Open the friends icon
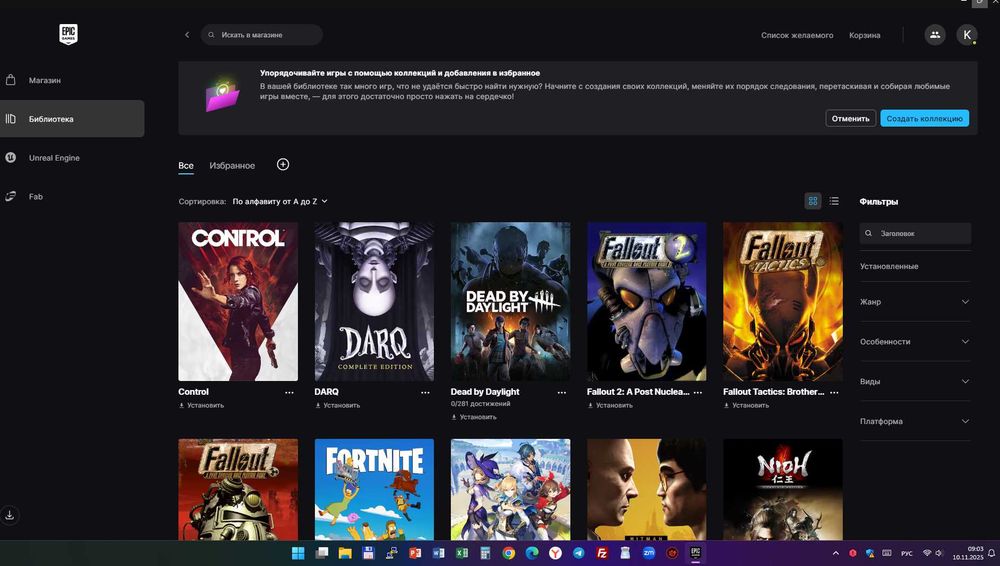Image resolution: width=1000 pixels, height=566 pixels. [935, 34]
